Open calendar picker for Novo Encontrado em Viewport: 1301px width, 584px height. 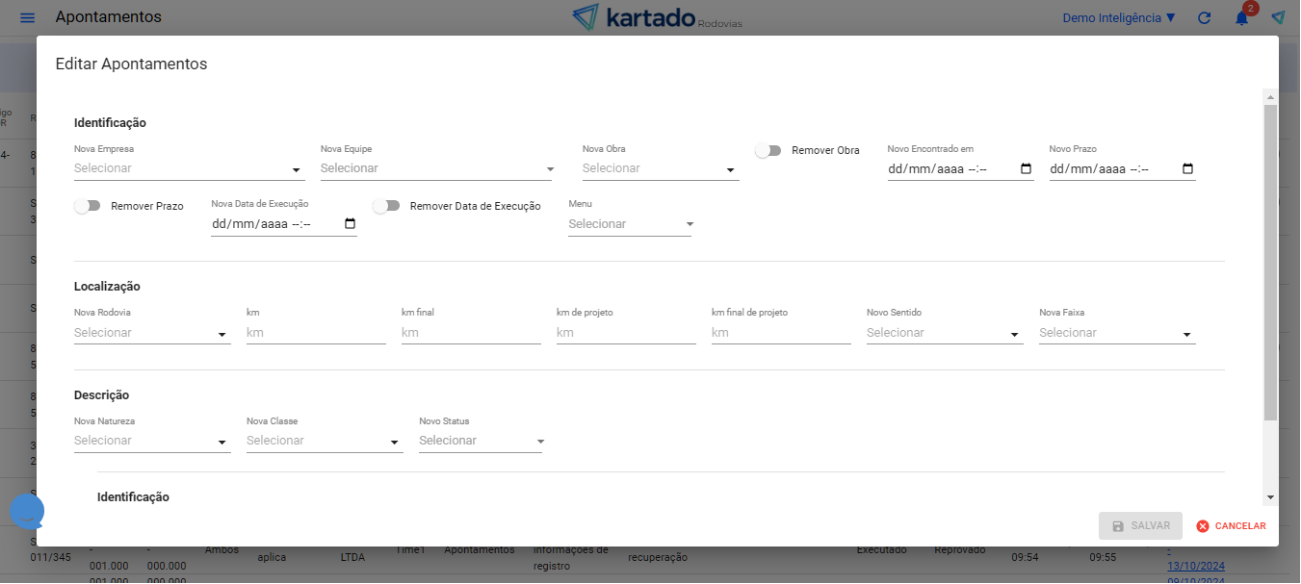click(1026, 169)
